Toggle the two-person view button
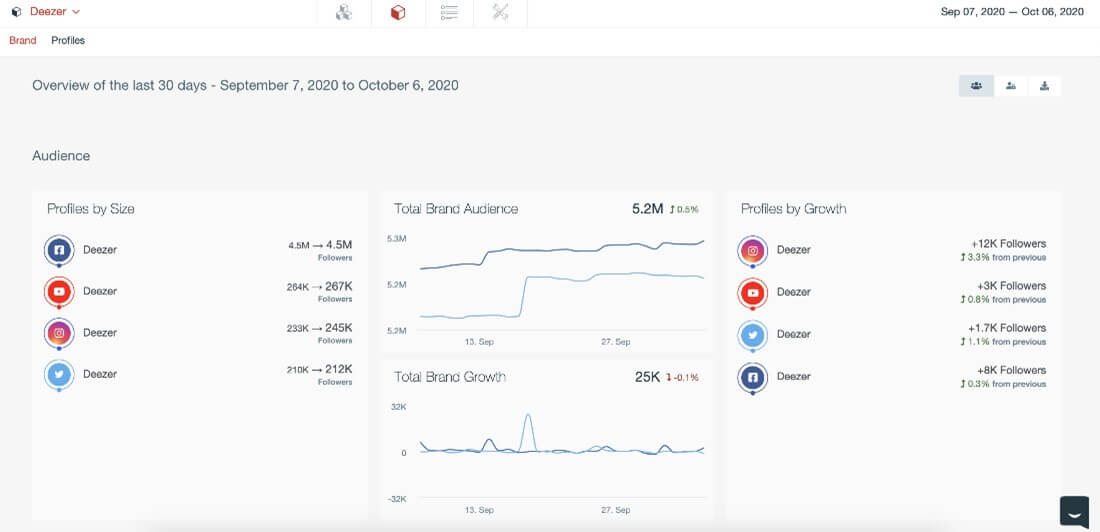 [1011, 86]
